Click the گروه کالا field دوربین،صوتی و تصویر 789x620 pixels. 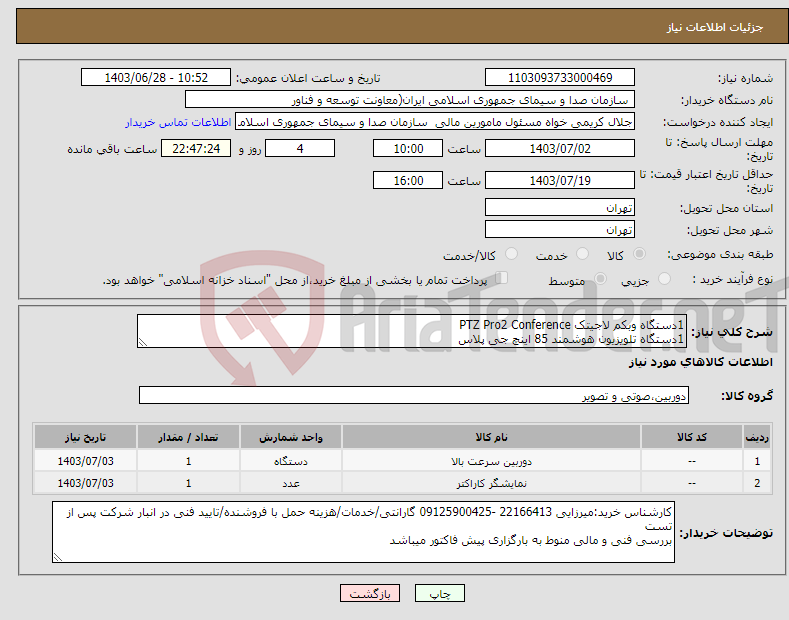[414, 396]
